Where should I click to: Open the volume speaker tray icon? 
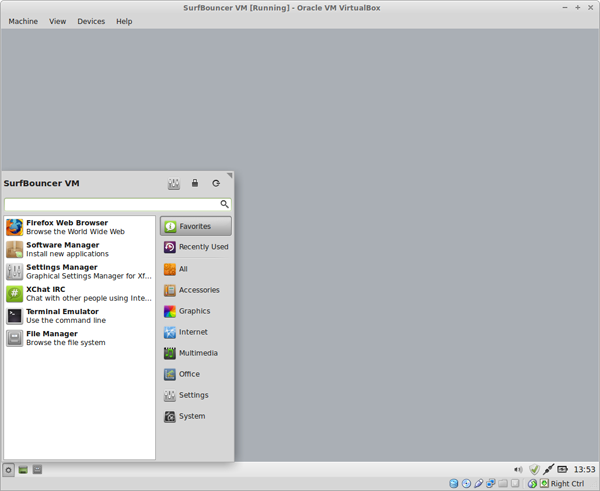click(518, 470)
